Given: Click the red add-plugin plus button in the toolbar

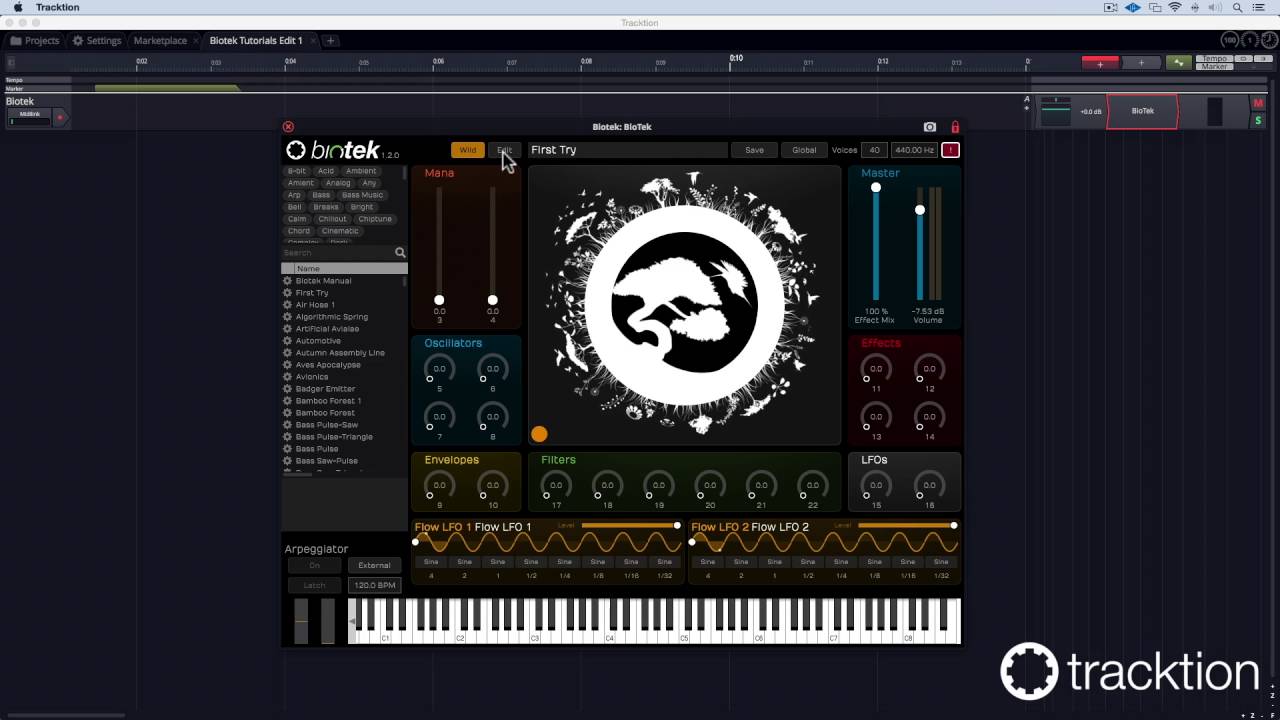Looking at the screenshot, I should pyautogui.click(x=1100, y=63).
